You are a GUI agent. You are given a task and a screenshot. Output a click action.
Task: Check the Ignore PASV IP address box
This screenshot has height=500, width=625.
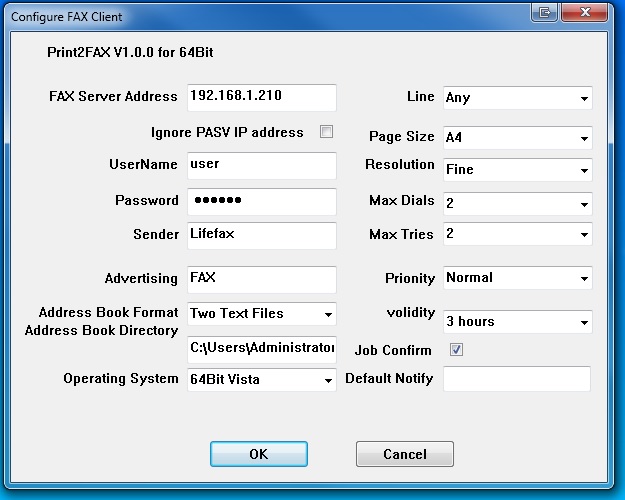(x=326, y=132)
